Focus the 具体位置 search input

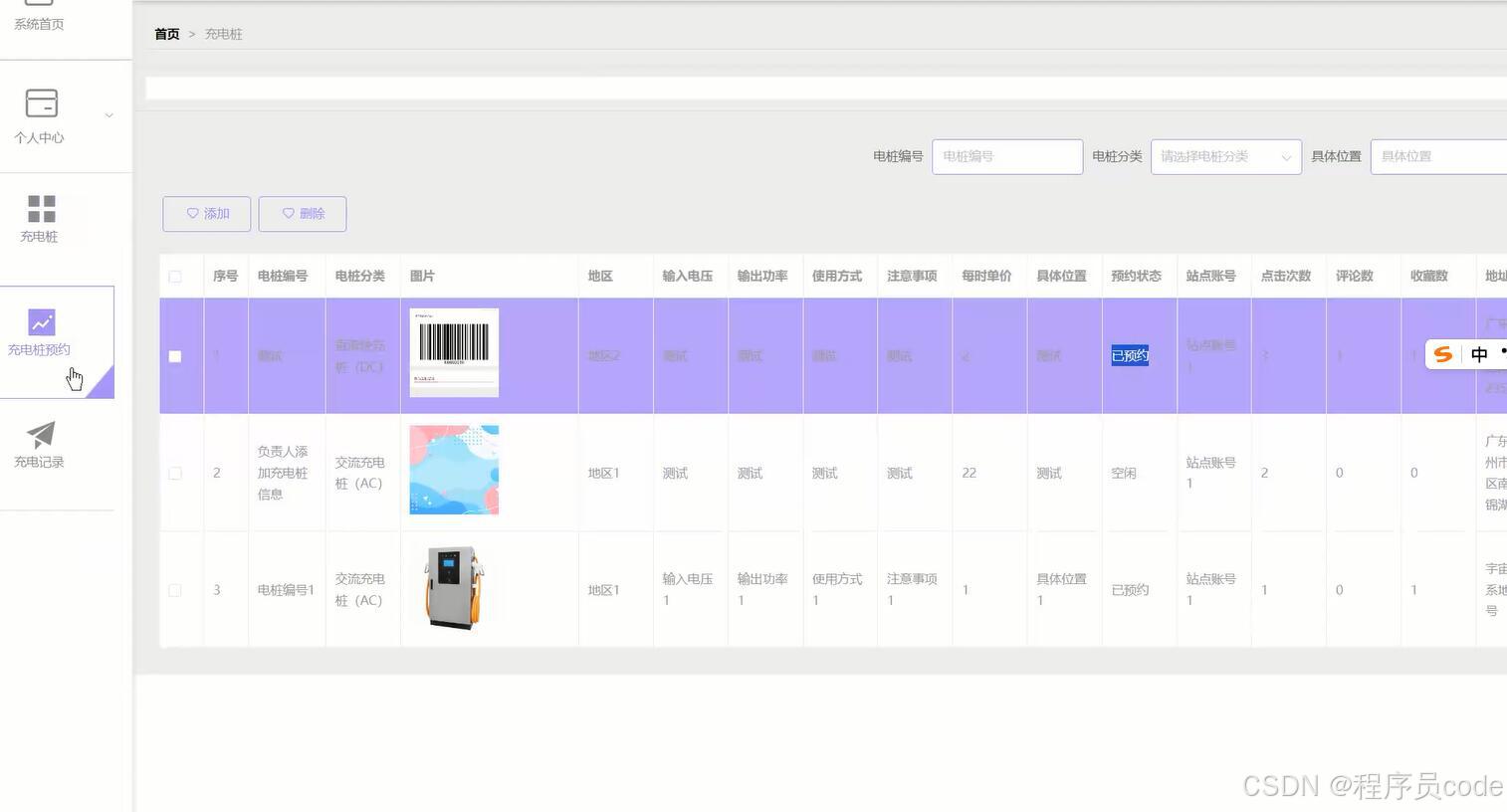(1438, 157)
